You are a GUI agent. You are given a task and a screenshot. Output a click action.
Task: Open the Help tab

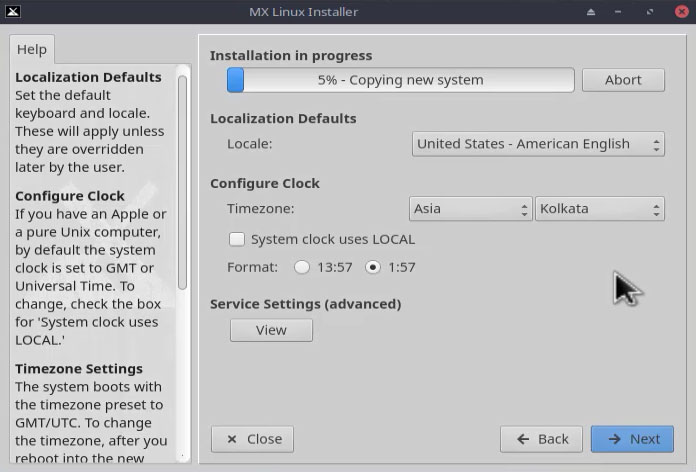(x=32, y=49)
